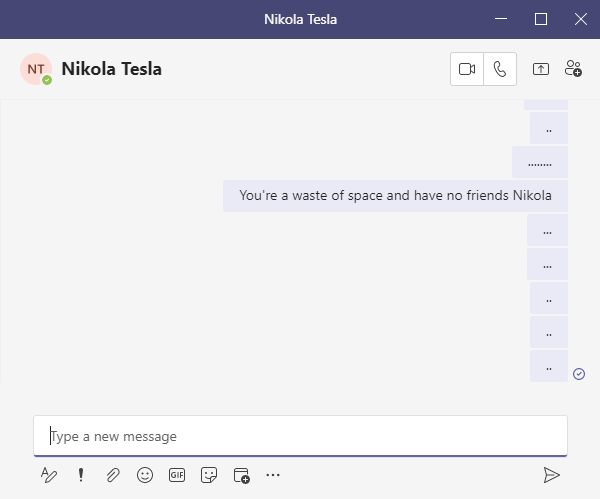600x499 pixels.
Task: Open the emoji picker
Action: 145,475
